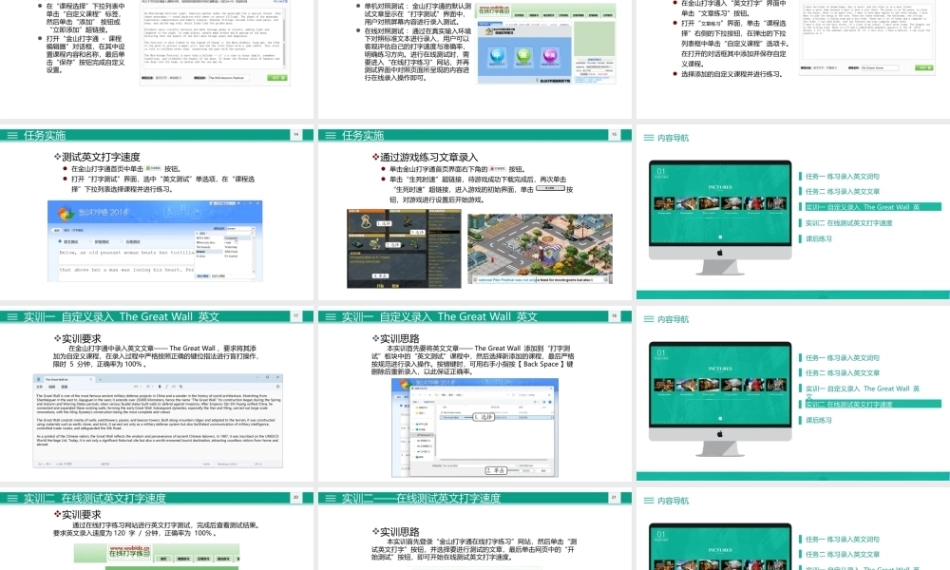Select the top slide describing 在线对照测试
The width and height of the screenshot is (950, 570).
click(475, 59)
